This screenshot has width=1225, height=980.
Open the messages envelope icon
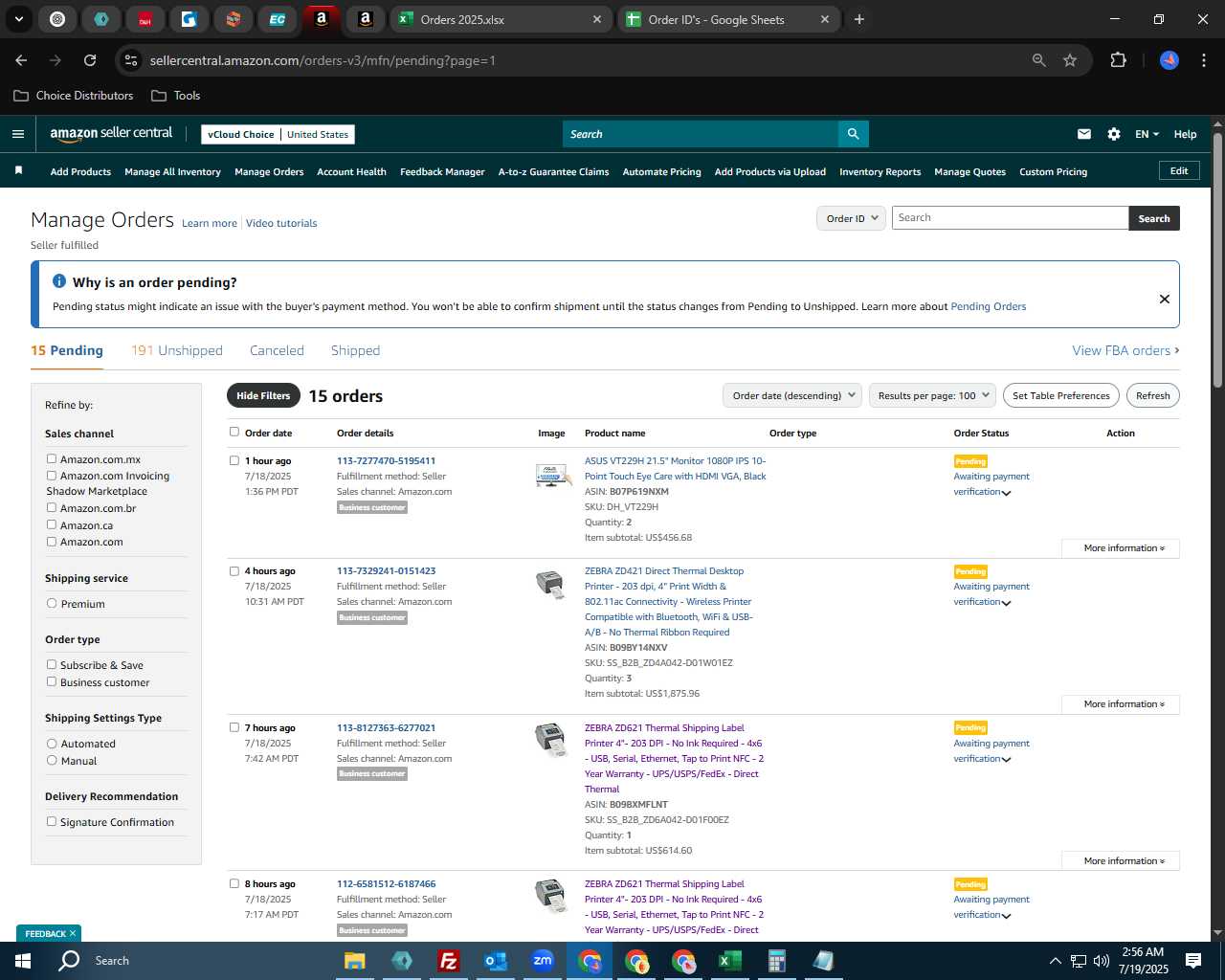click(1084, 134)
